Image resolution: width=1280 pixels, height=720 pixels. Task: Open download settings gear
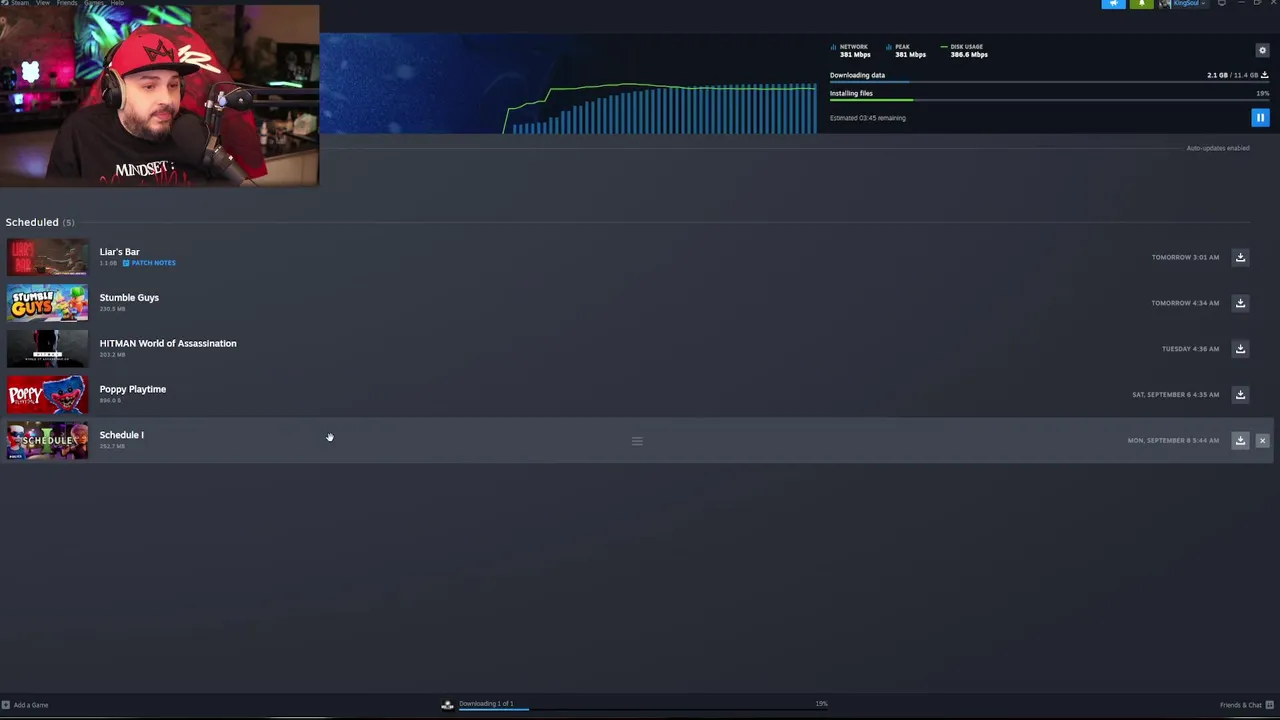click(x=1262, y=50)
